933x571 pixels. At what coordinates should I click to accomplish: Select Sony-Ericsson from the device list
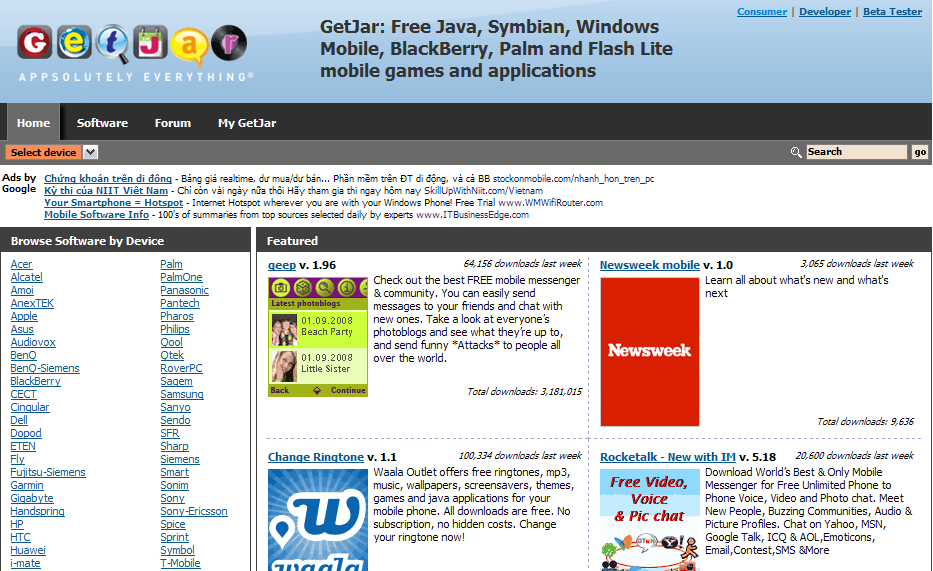[x=194, y=511]
